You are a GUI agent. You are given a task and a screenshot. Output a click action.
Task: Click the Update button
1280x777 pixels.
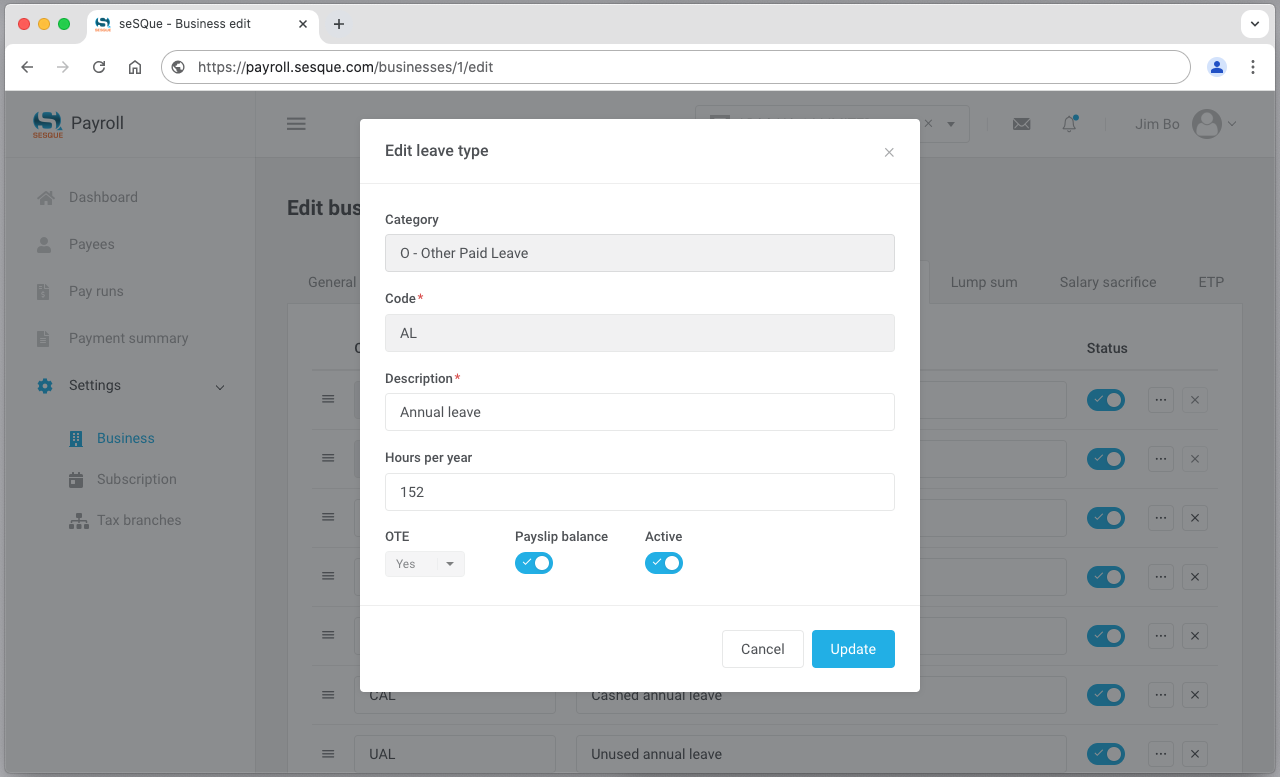(x=853, y=649)
